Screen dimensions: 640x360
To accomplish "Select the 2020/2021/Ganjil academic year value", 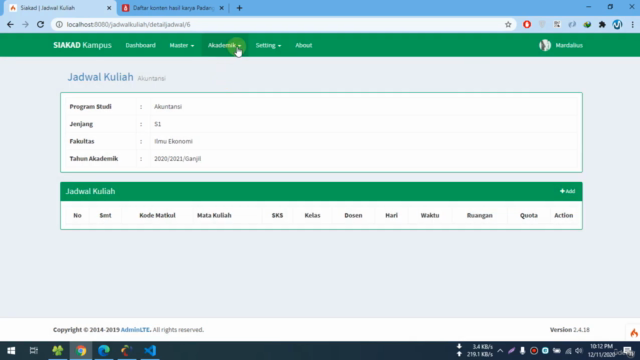I will coord(178,158).
